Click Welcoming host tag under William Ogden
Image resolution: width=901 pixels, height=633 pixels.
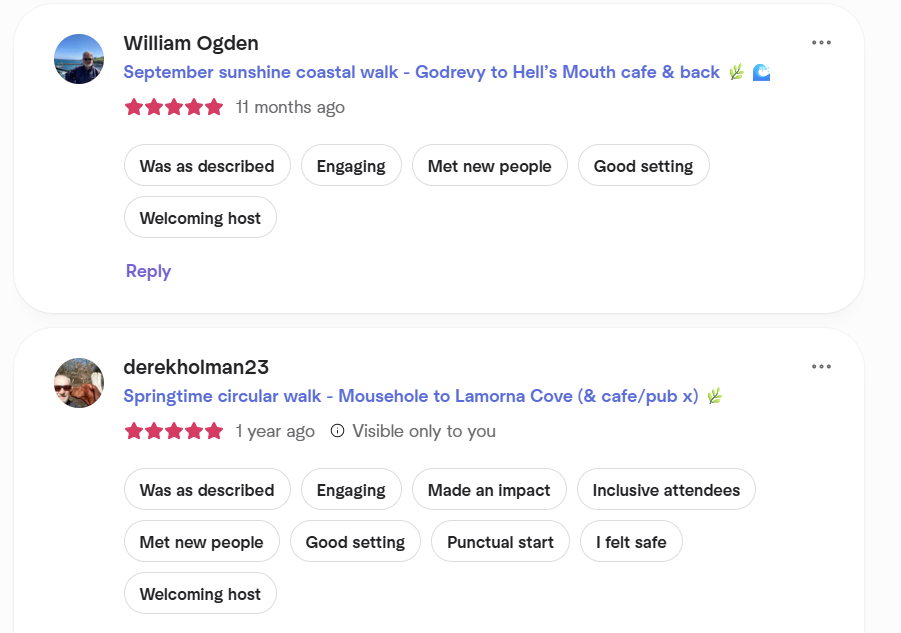(200, 218)
